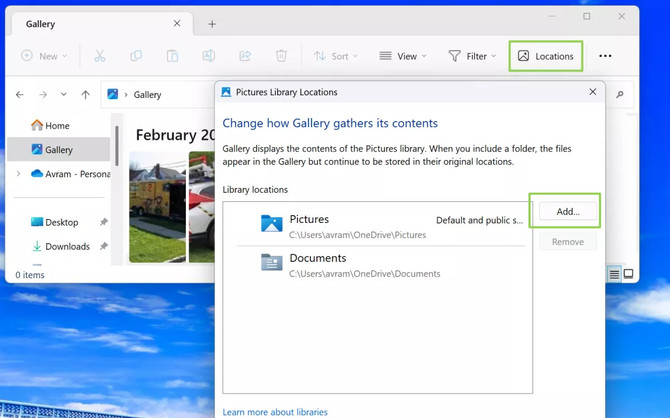Open the See more ellipsis menu
The width and height of the screenshot is (670, 418).
click(605, 56)
